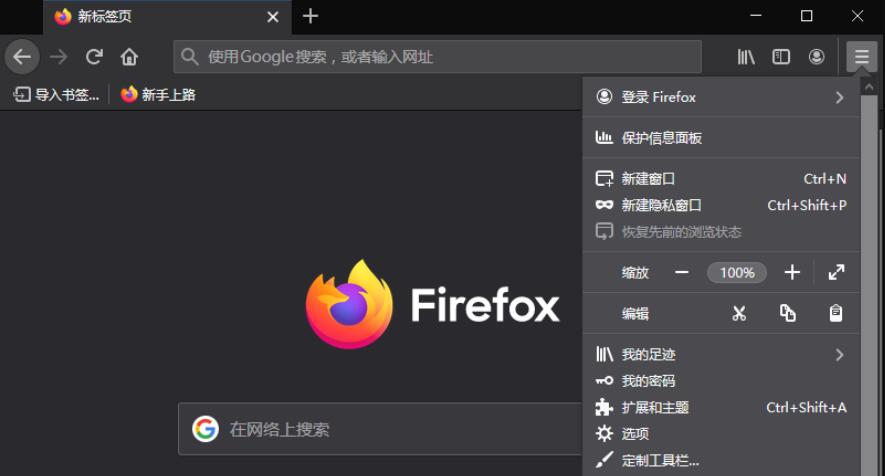Zoom out with the minus button
885x476 pixels.
pyautogui.click(x=682, y=273)
